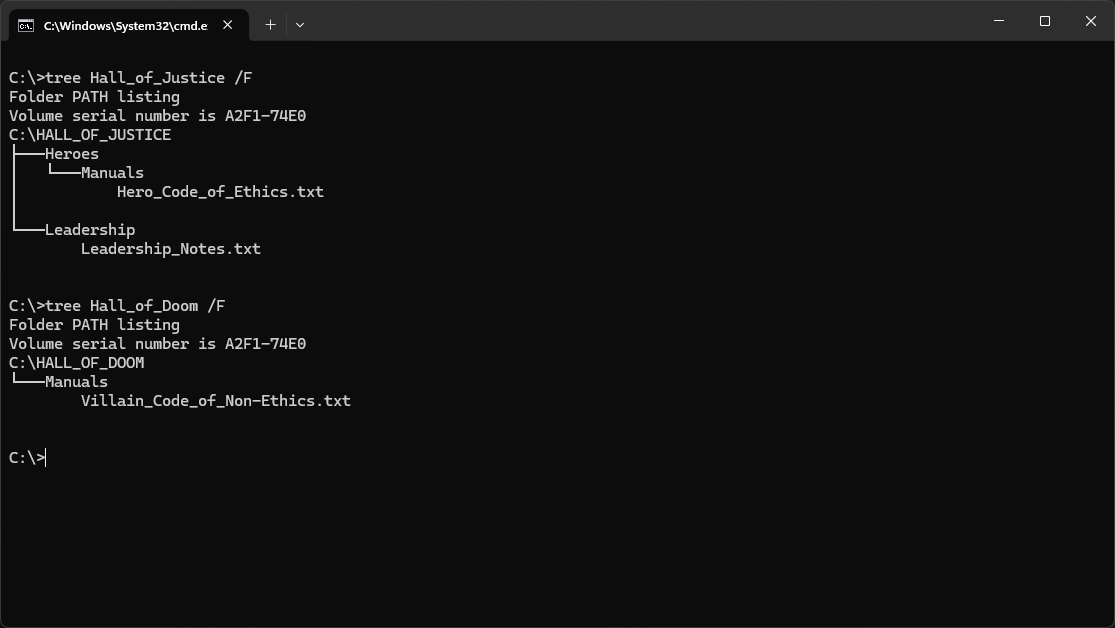Click the Manuals folder under Heroes

[112, 173]
